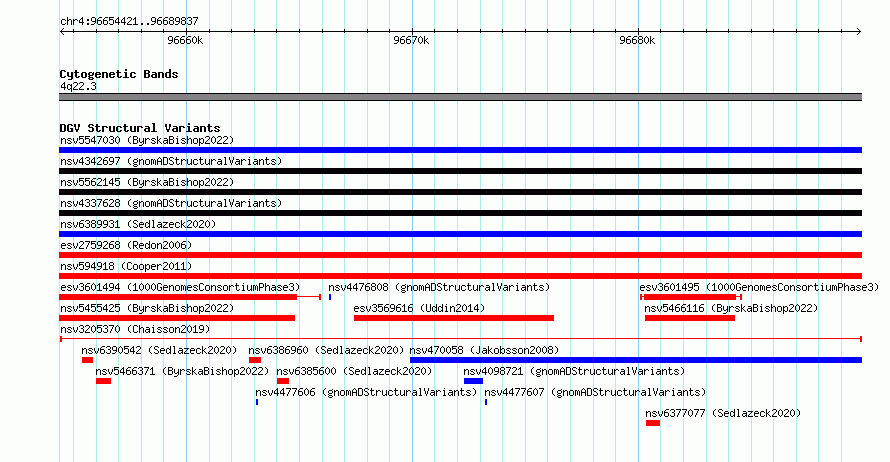This screenshot has height=462, width=890.
Task: Open nsv5455425 (ByrskaBishop2022) label
Action: [x=147, y=308]
